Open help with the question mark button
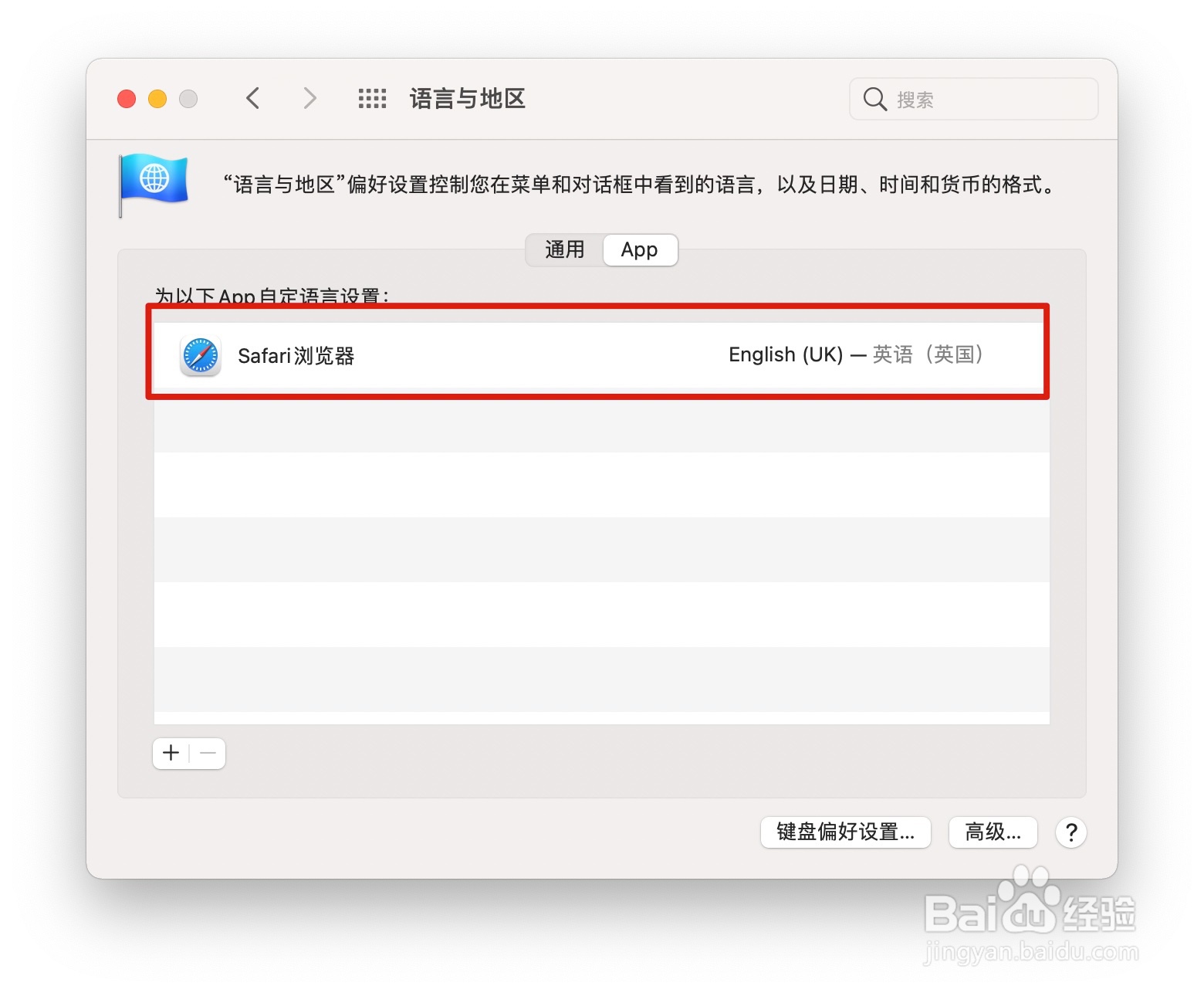The image size is (1204, 993). tap(1071, 832)
